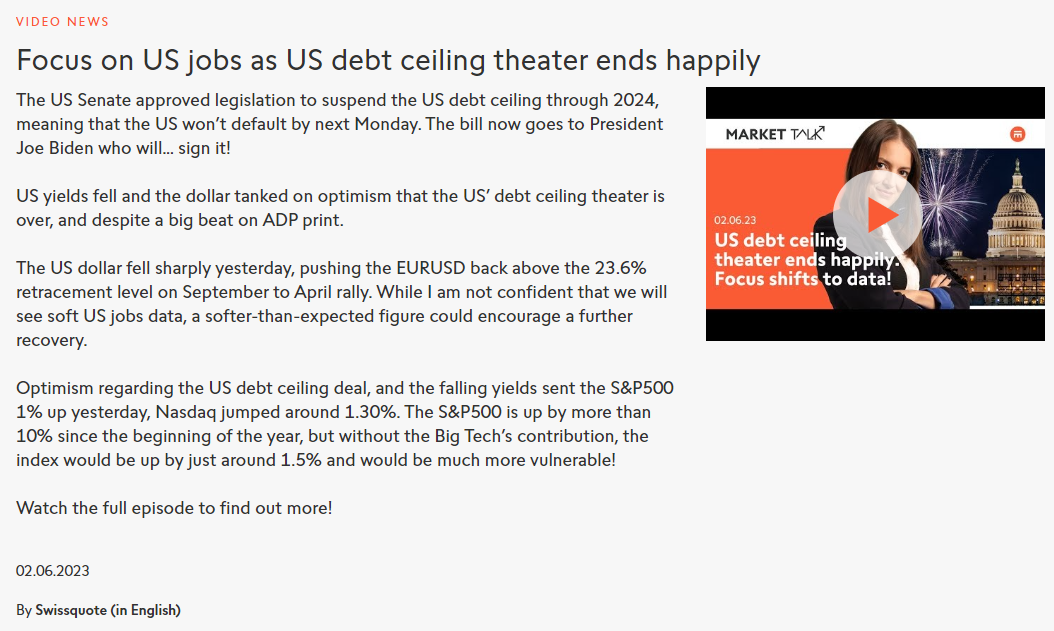Click the headline about US debt ceiling theater
The height and width of the screenshot is (631, 1054).
[388, 60]
